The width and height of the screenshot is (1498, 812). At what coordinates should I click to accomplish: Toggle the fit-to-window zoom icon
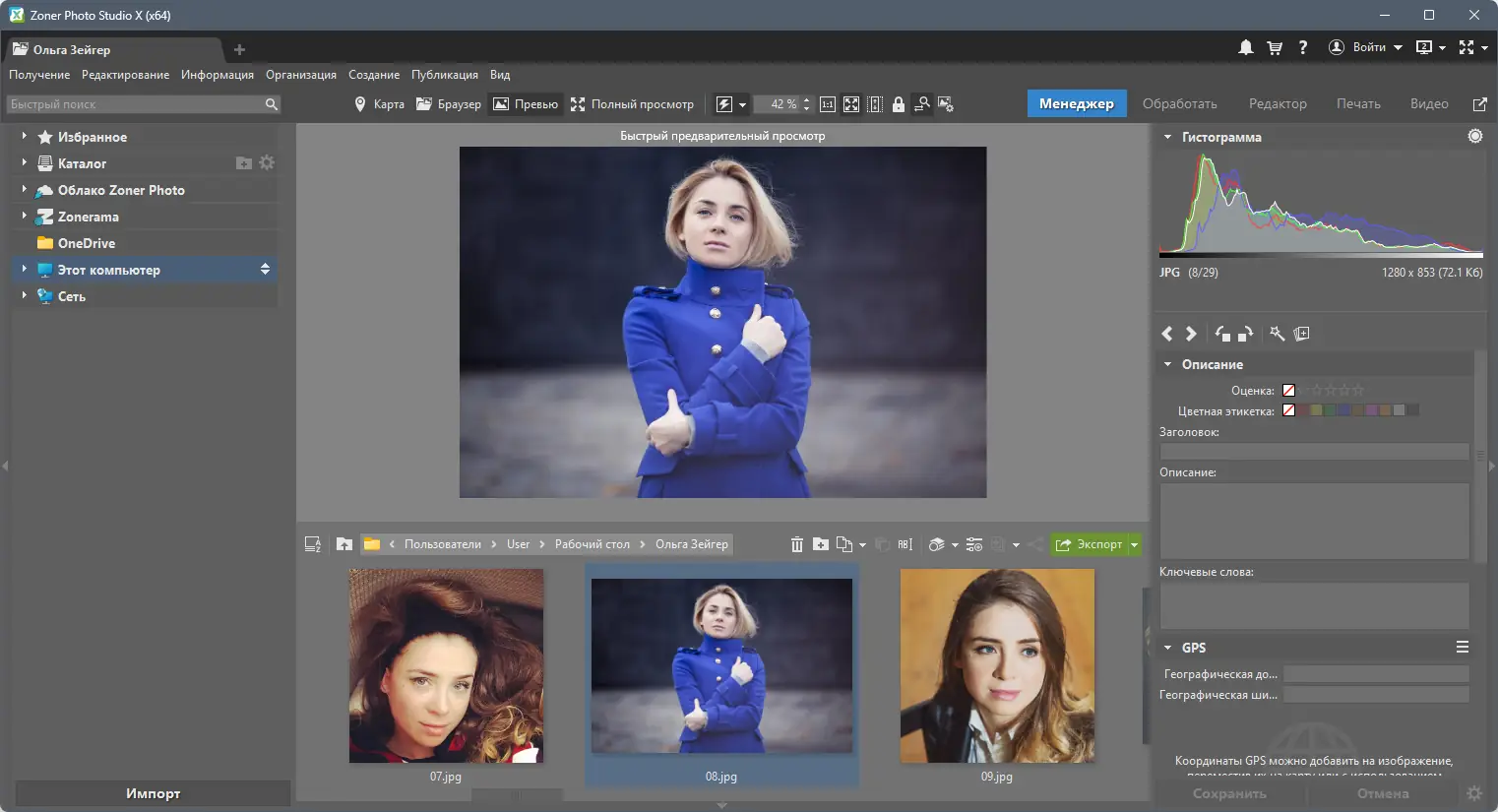851,104
